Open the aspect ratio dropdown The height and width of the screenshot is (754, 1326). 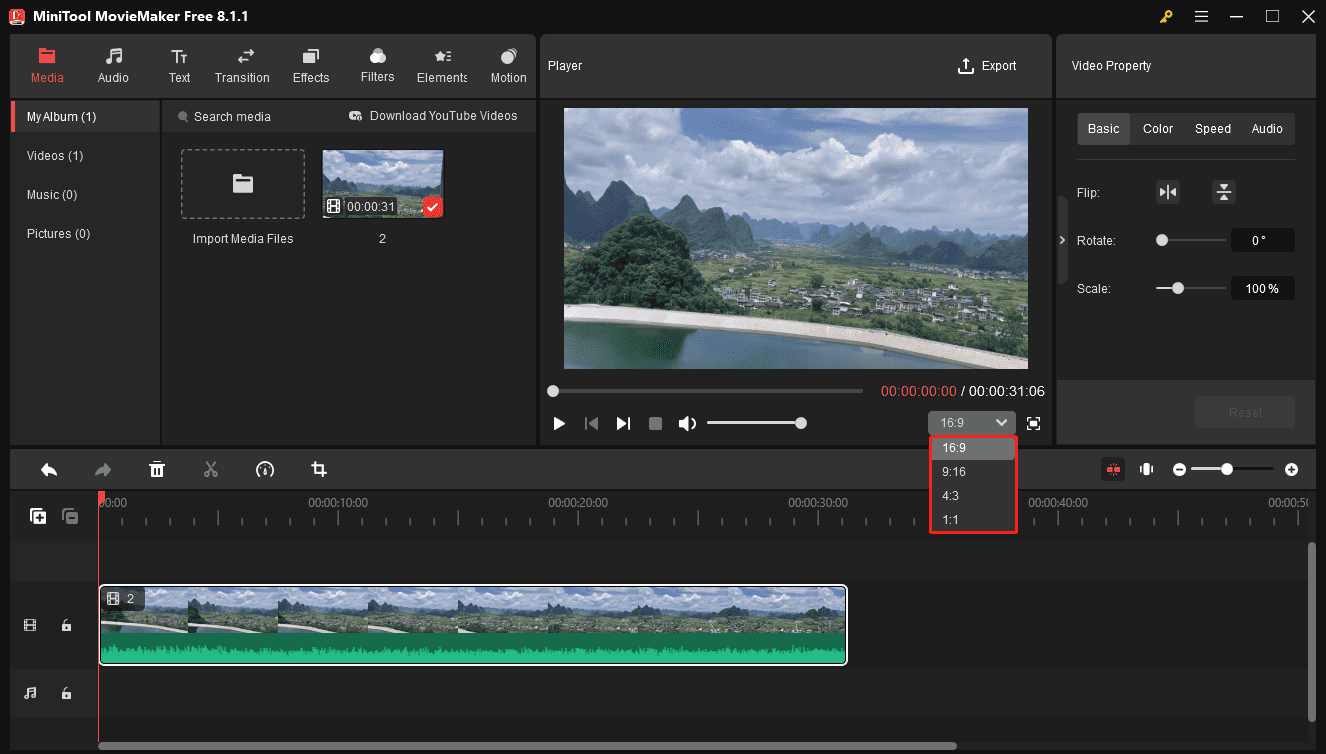(x=971, y=423)
